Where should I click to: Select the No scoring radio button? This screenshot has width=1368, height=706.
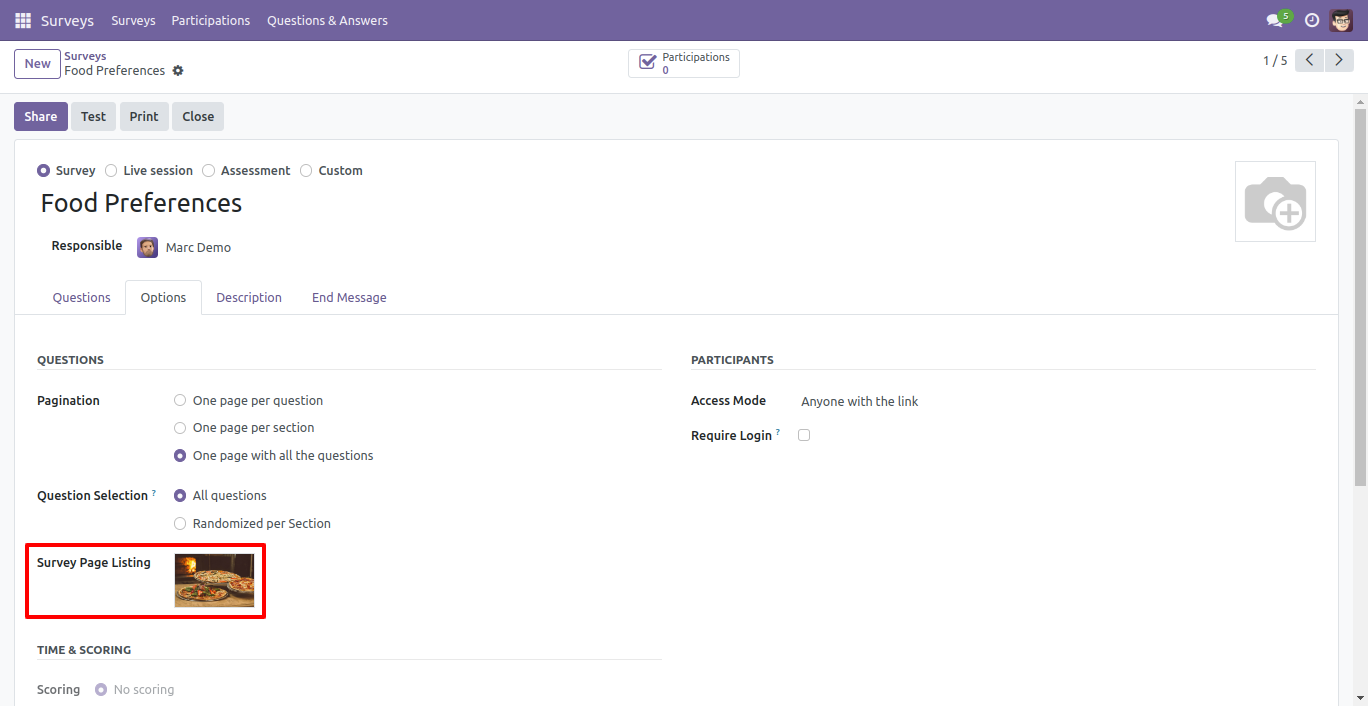pyautogui.click(x=101, y=689)
